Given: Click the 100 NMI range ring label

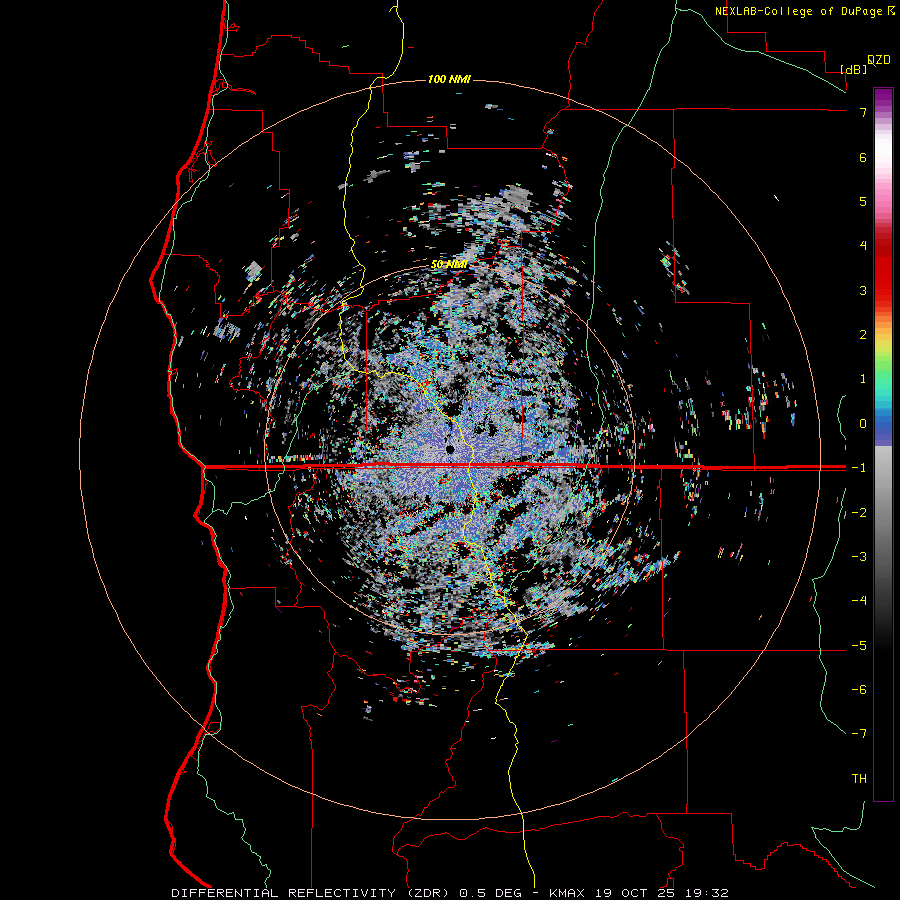Looking at the screenshot, I should 449,79.
